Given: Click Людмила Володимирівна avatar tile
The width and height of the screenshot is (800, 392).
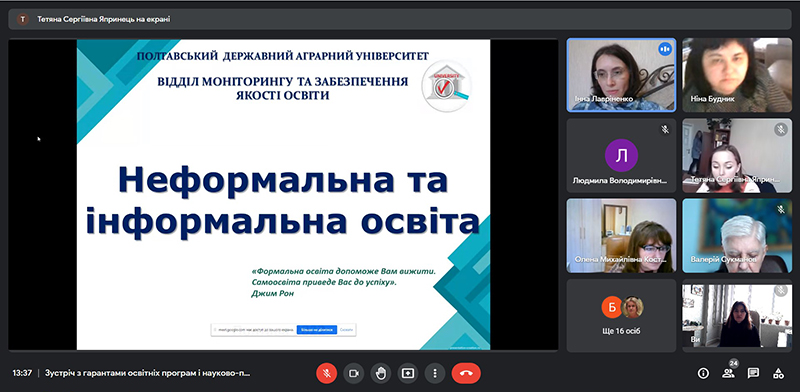Looking at the screenshot, I should click(621, 155).
